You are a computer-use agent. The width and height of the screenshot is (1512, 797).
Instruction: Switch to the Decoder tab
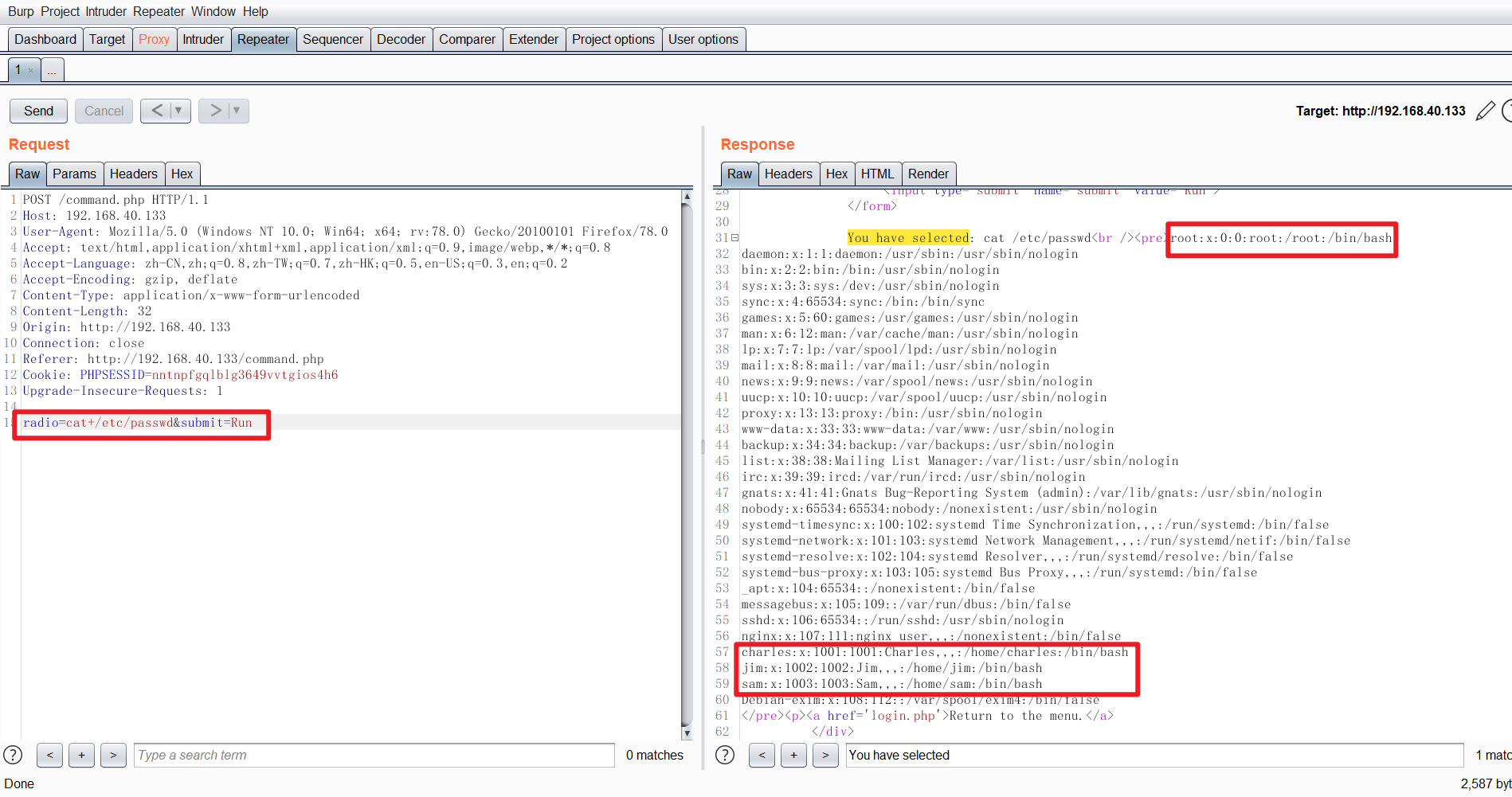[401, 40]
